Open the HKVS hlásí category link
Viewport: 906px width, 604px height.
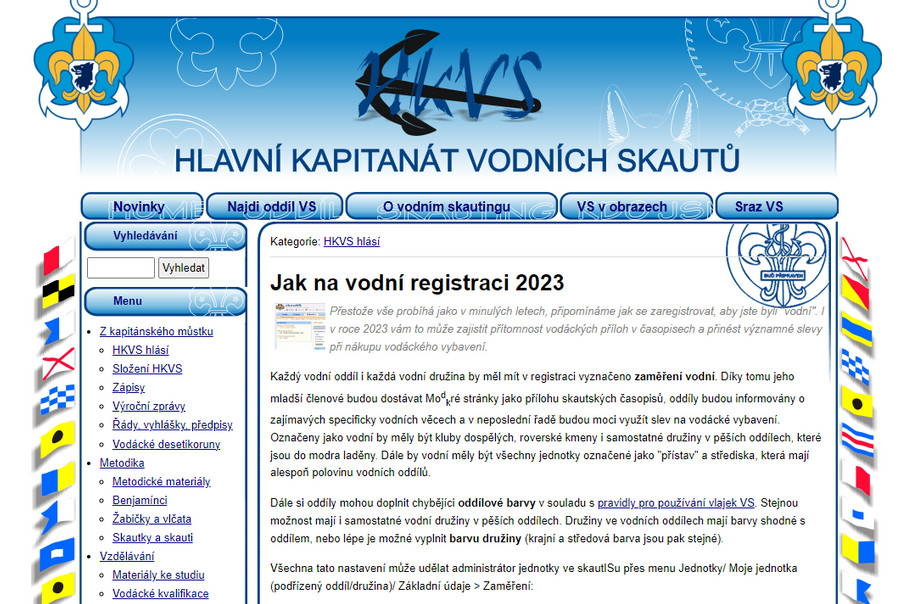[351, 241]
